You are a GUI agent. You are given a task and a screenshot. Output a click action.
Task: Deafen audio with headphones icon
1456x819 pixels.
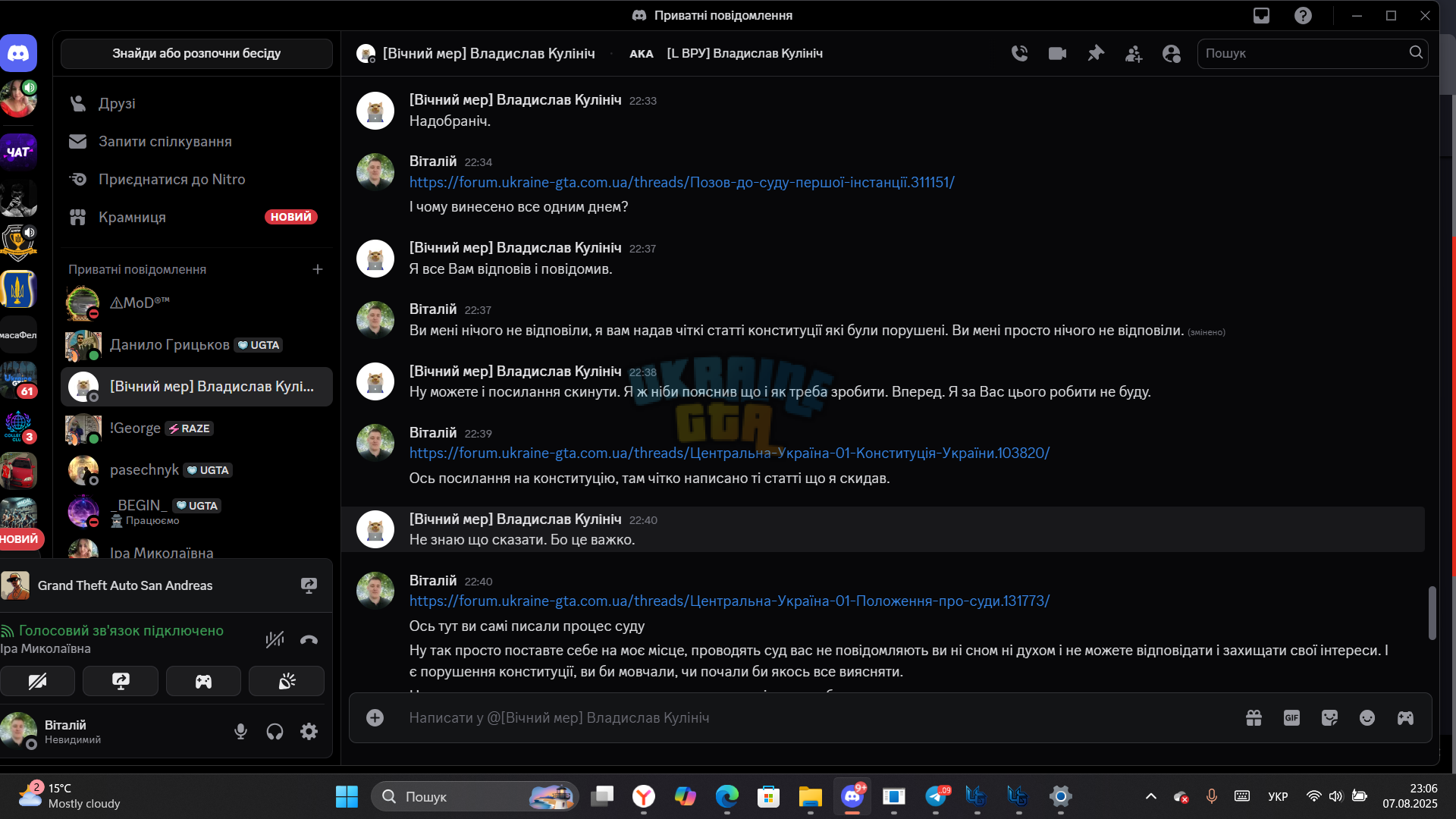pyautogui.click(x=275, y=731)
